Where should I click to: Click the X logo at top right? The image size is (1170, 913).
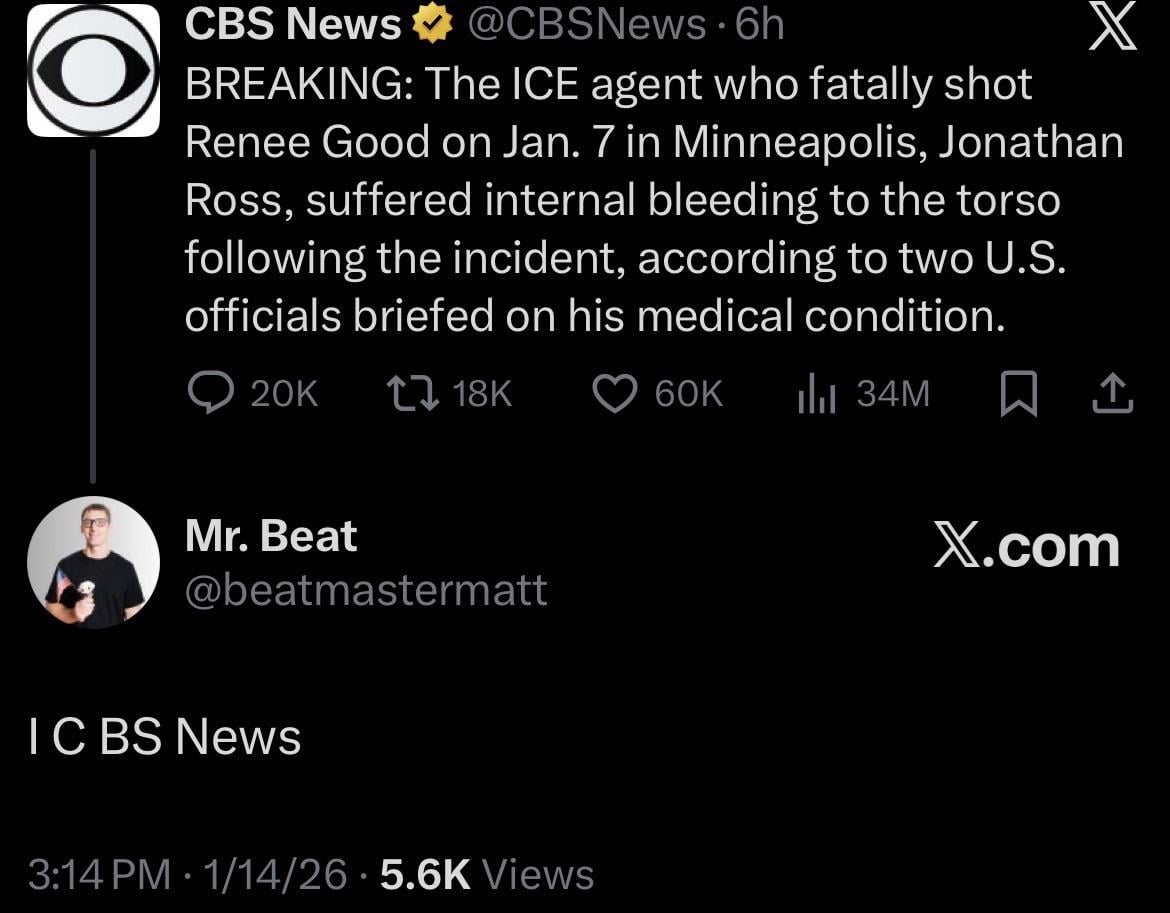[1111, 28]
